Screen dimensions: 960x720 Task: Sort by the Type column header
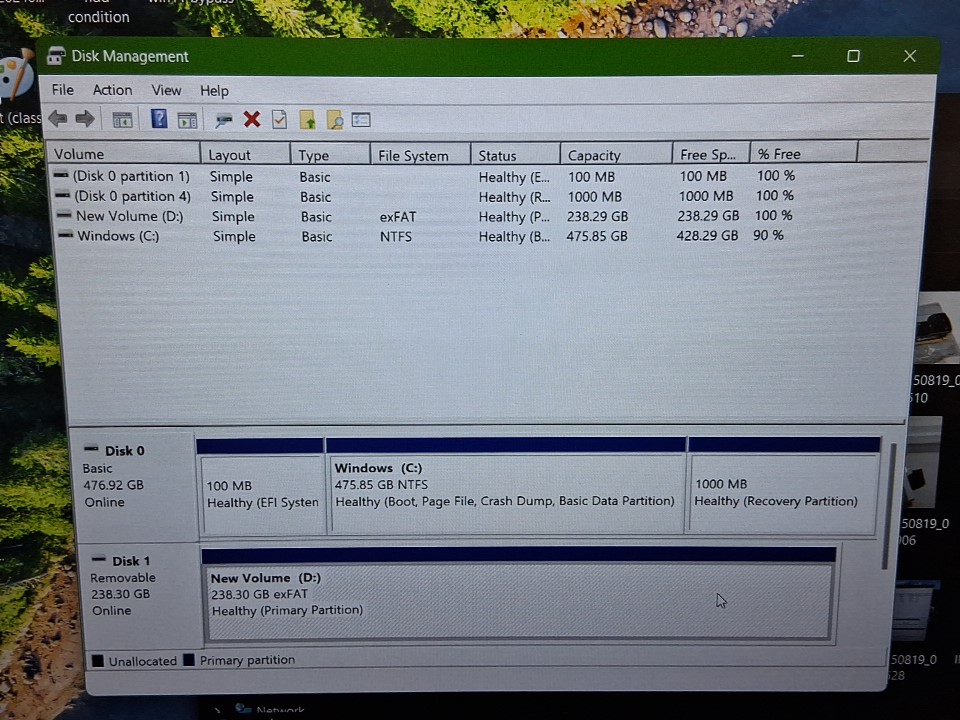coord(330,155)
